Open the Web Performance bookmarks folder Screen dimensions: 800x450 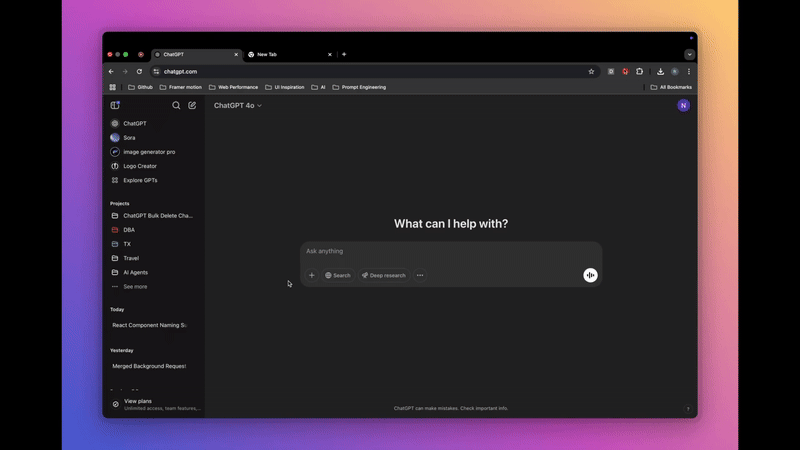(233, 87)
